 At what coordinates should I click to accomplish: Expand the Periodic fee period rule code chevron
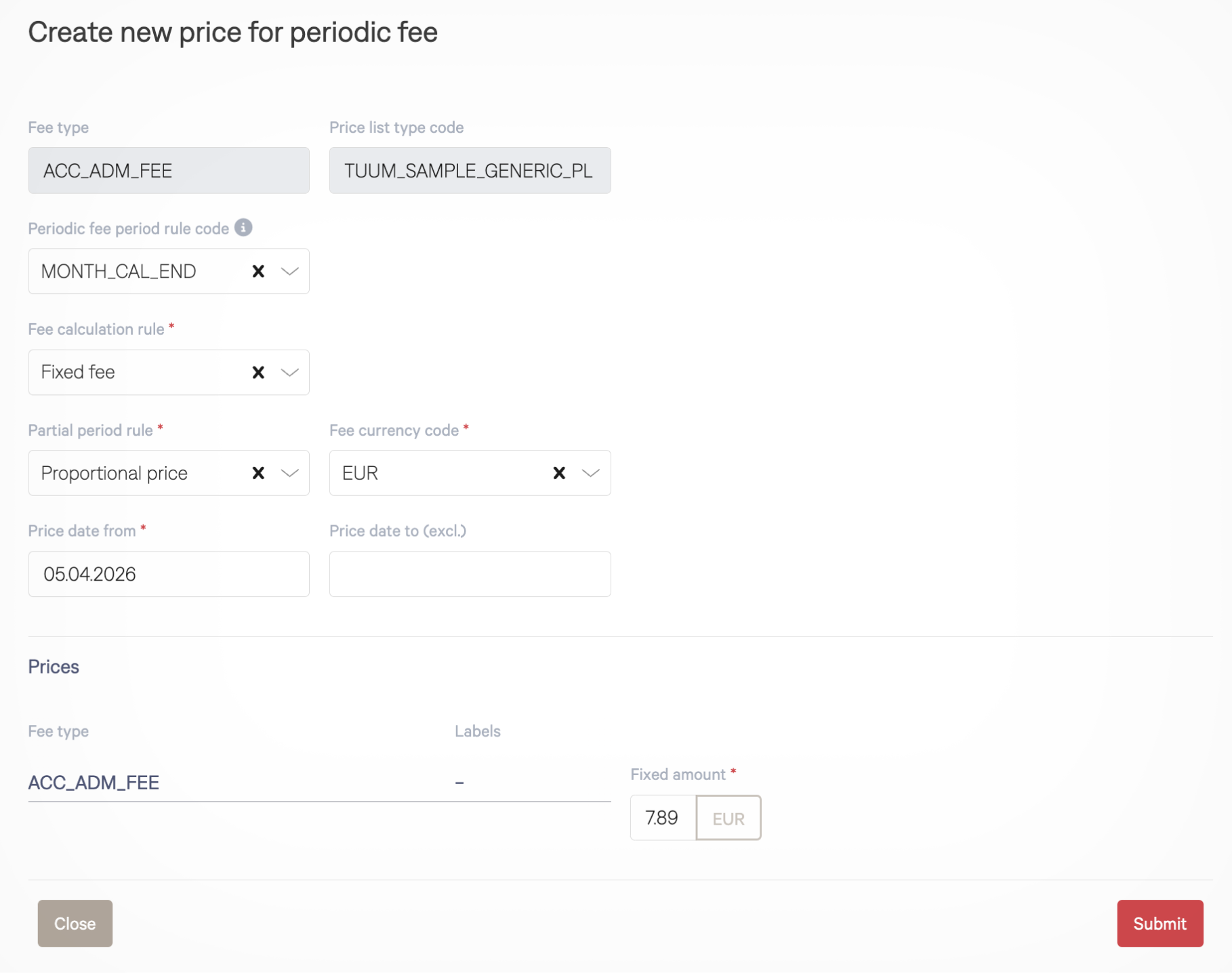pyautogui.click(x=290, y=271)
